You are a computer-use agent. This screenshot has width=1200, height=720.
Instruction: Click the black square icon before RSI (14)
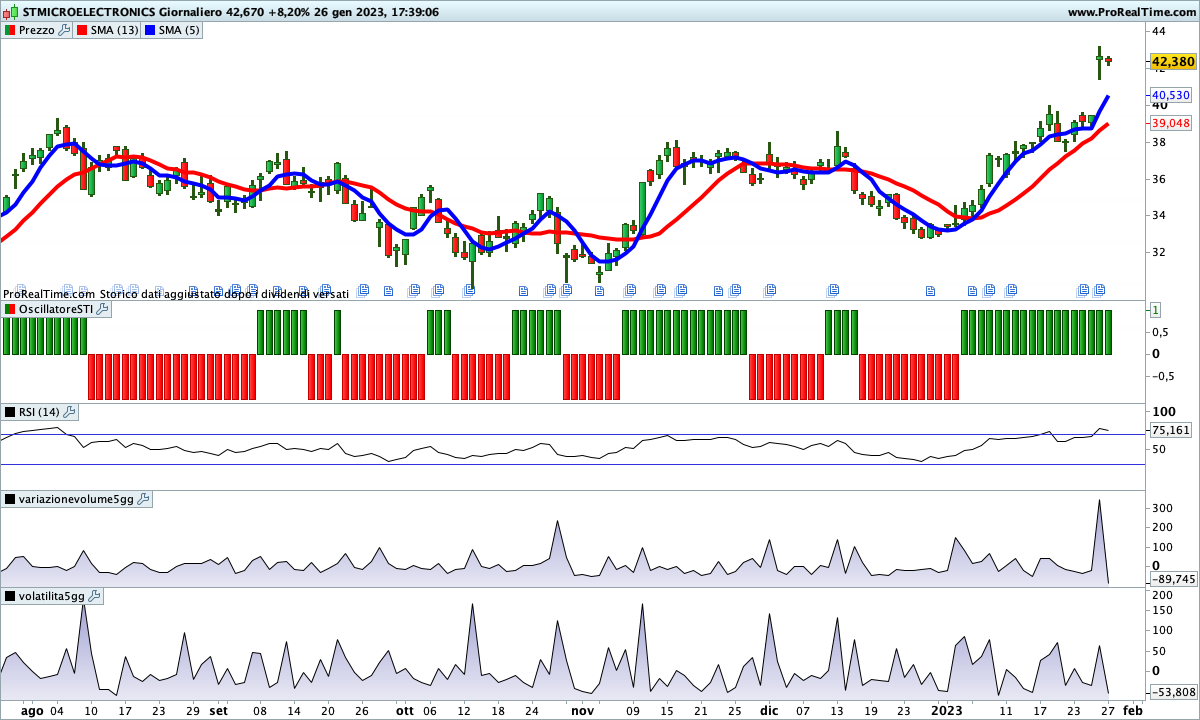[9, 412]
